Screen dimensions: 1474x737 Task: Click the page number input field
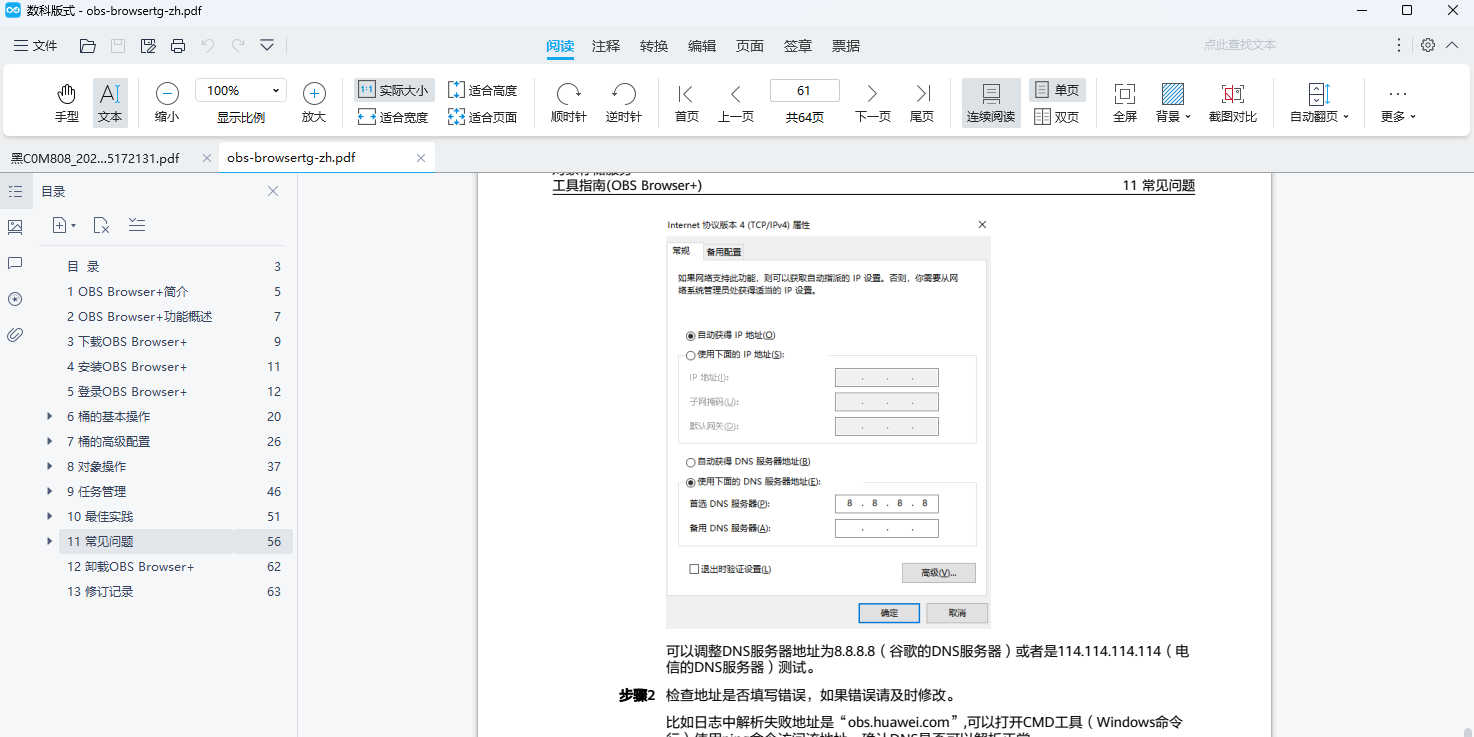804,90
